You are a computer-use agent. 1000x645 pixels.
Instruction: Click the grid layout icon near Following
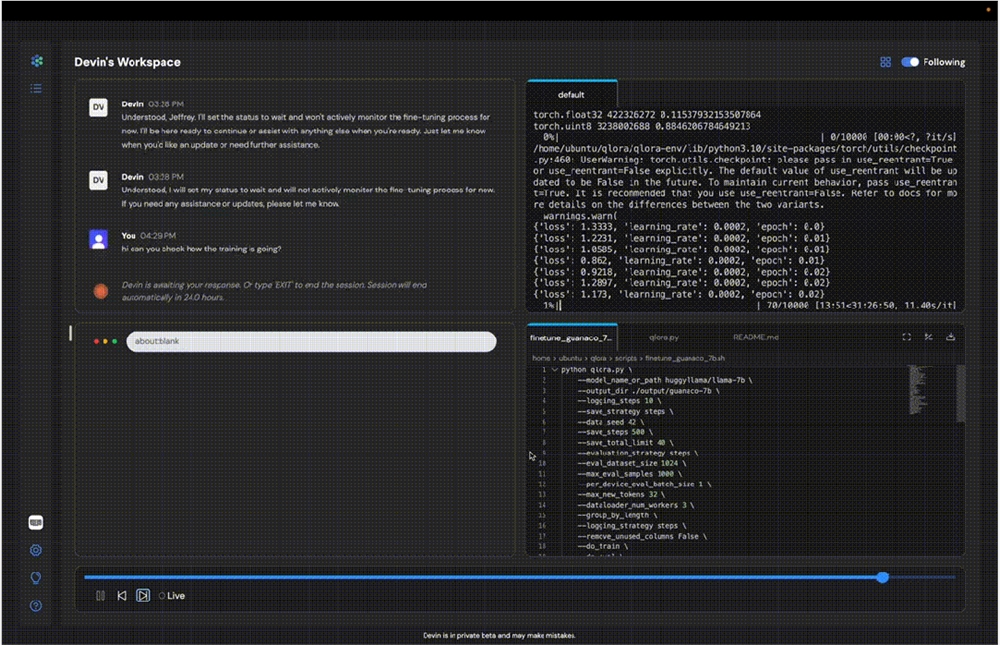pyautogui.click(x=885, y=62)
